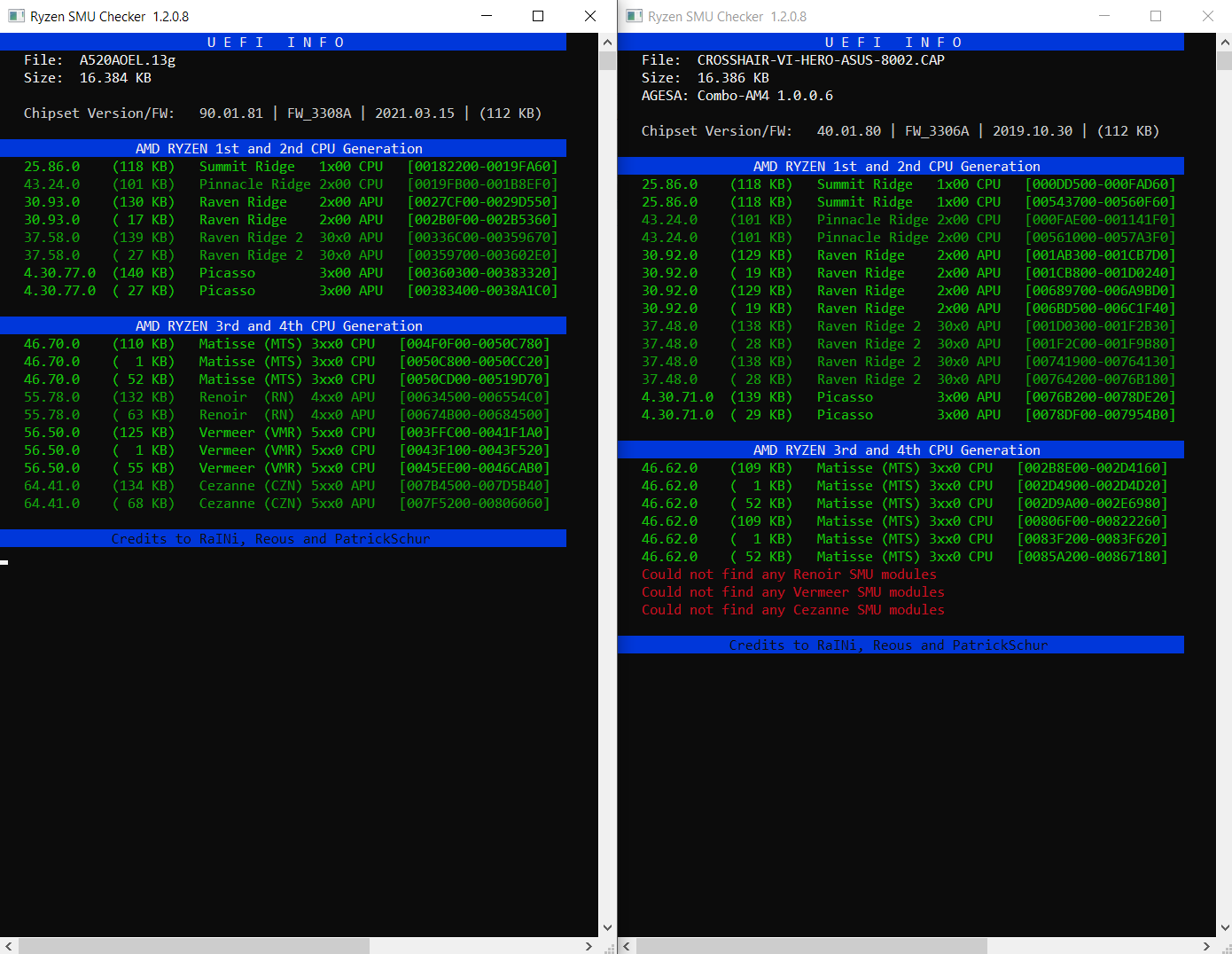Minimize the right Ryzen SMU Checker window

click(1104, 16)
